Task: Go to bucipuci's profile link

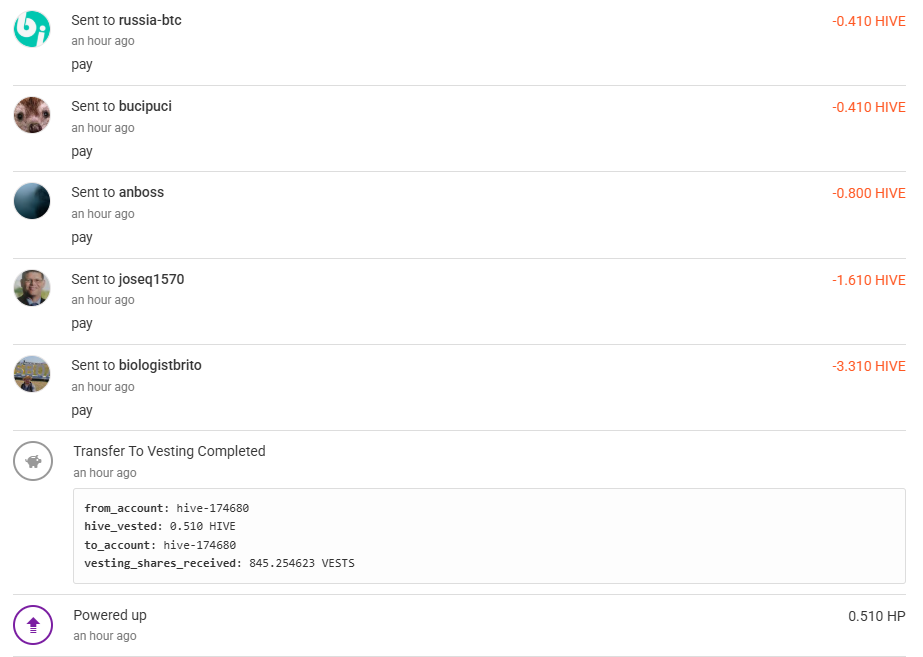Action: click(x=145, y=106)
